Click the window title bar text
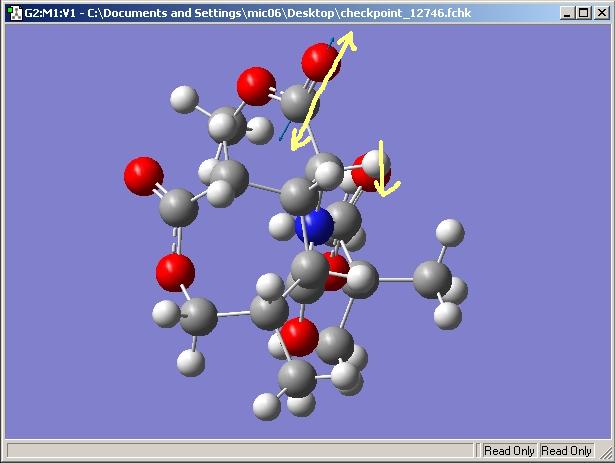Image resolution: width=615 pixels, height=463 pixels. (x=247, y=13)
